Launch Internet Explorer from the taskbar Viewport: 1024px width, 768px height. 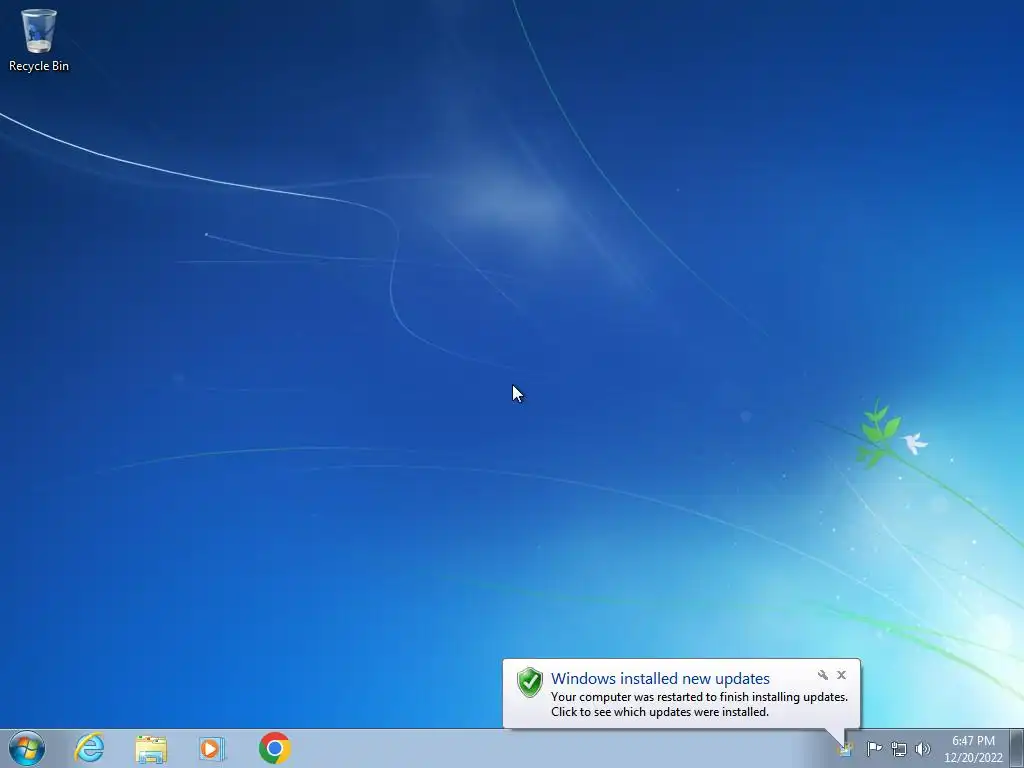pos(89,748)
